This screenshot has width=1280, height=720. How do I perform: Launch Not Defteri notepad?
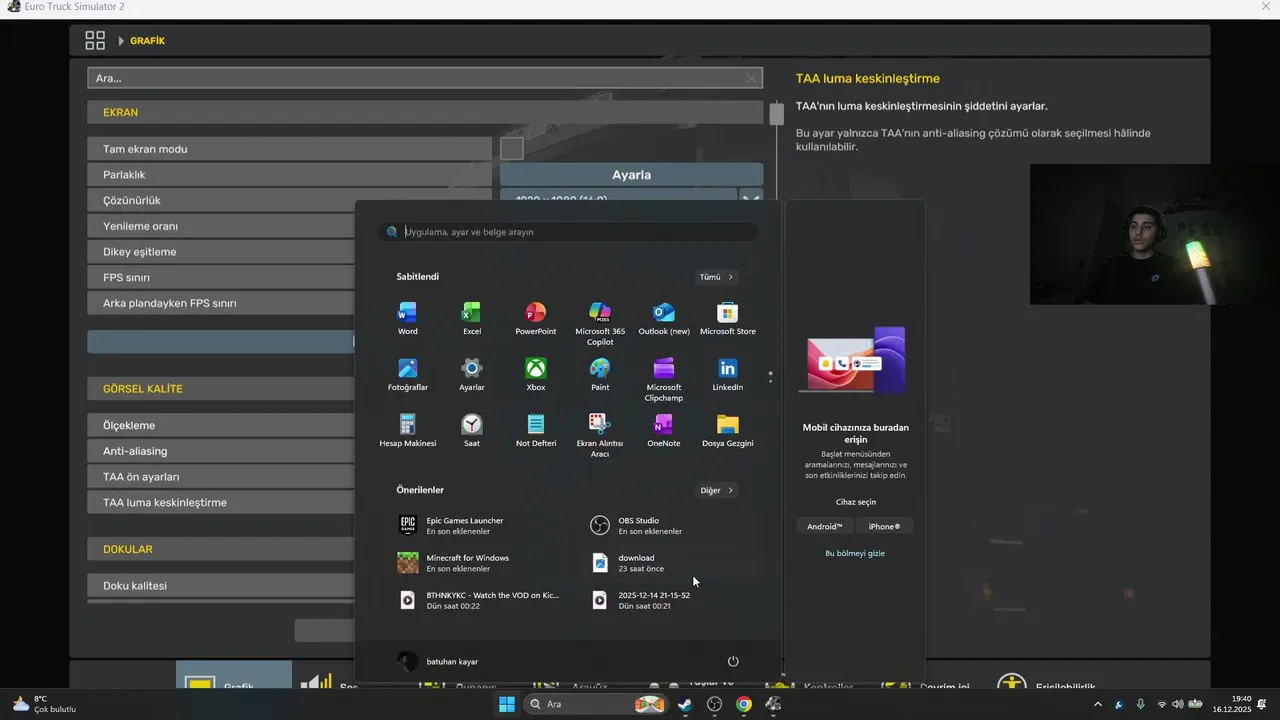(535, 430)
